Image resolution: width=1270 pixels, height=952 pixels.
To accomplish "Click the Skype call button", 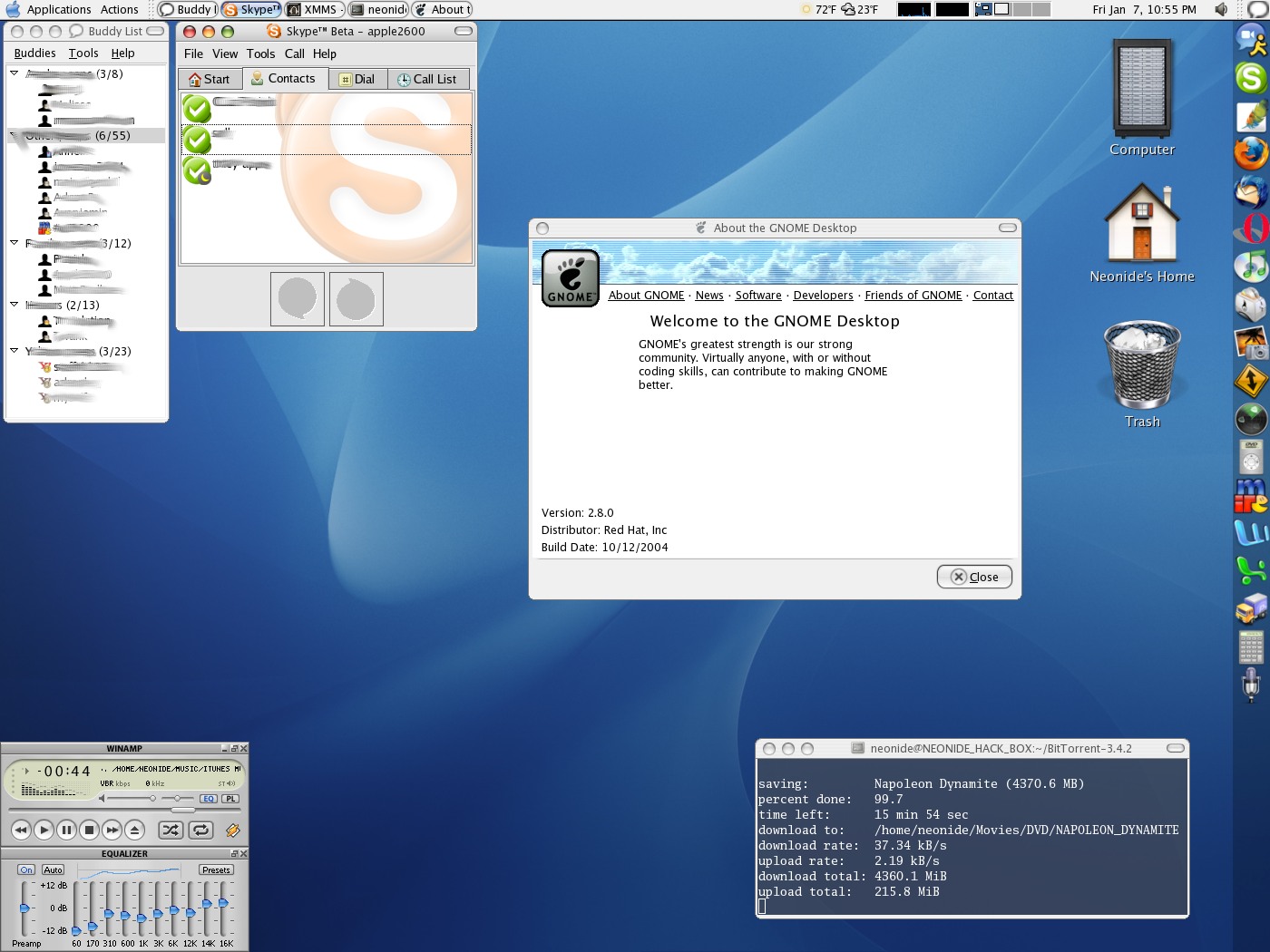I will pos(298,298).
